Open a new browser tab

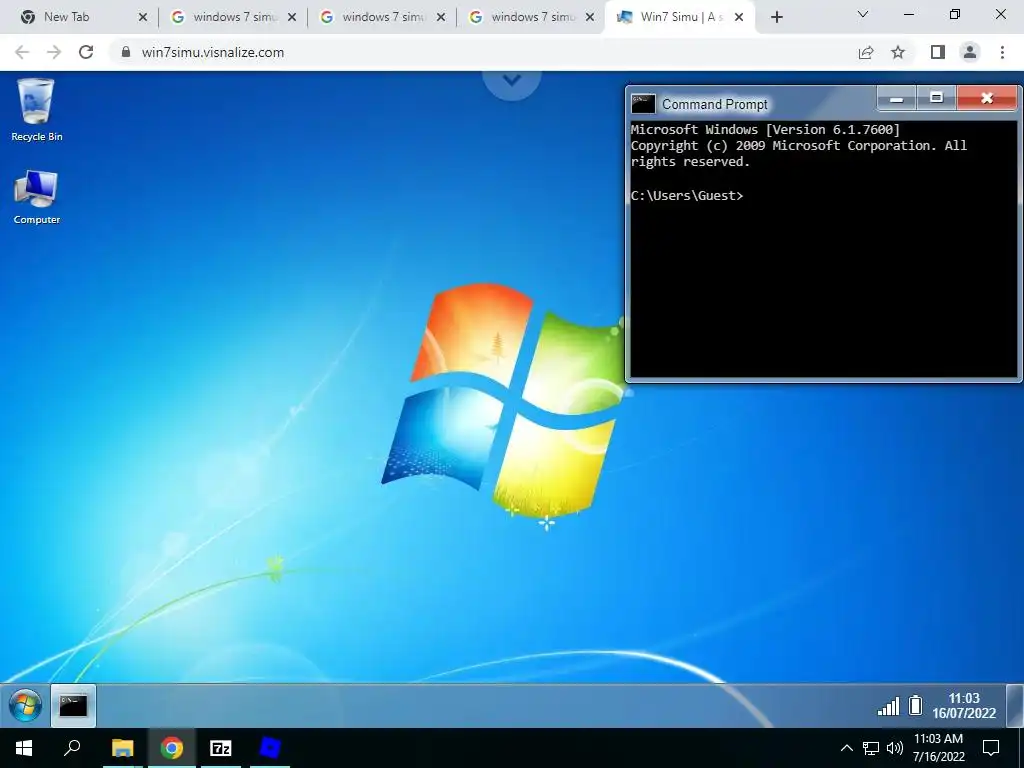tap(776, 18)
